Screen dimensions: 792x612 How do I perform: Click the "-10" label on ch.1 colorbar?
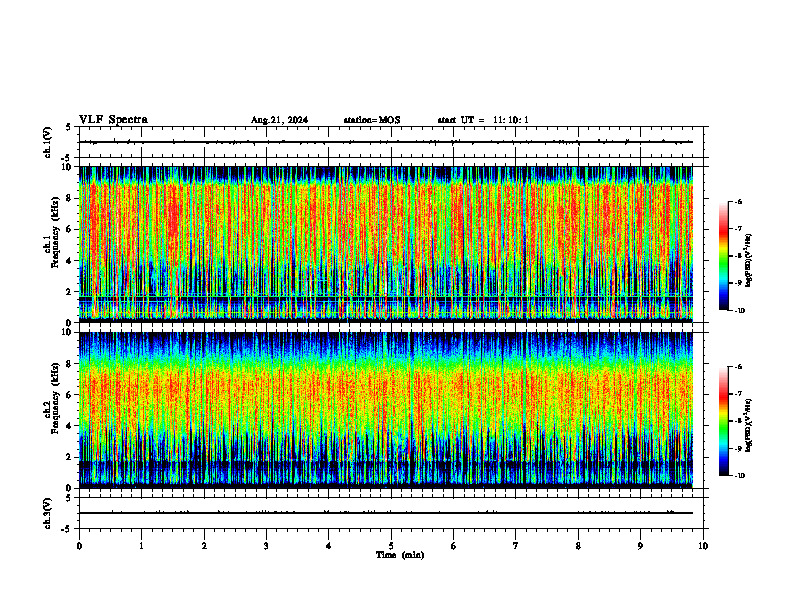pos(739,311)
